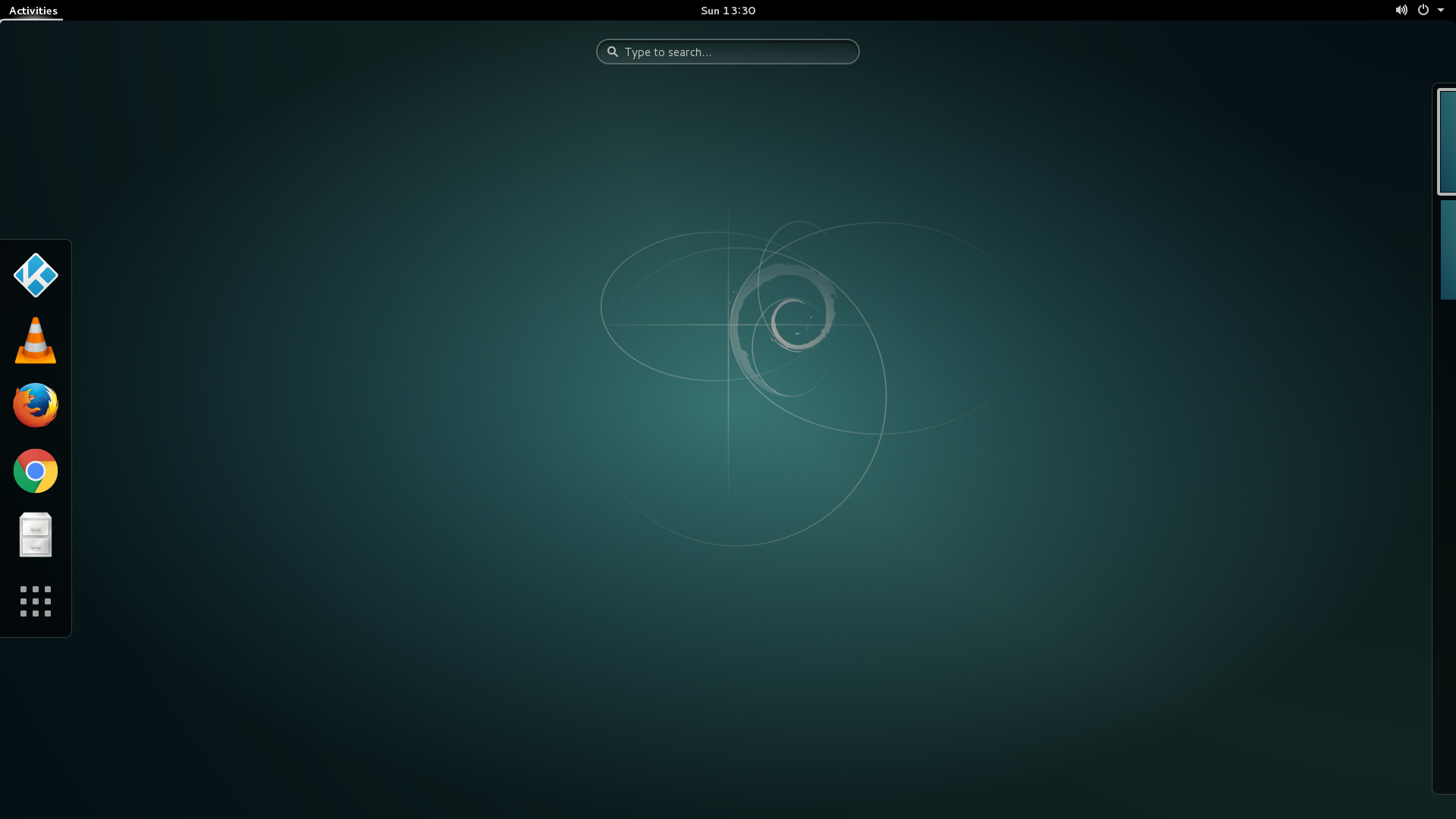Show Applications grid in dash

click(x=36, y=601)
